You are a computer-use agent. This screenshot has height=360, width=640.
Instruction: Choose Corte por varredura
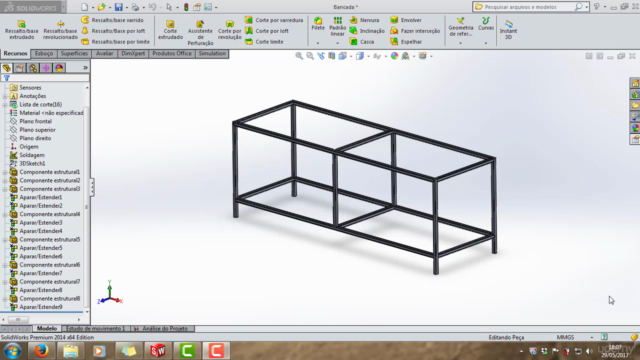[274, 20]
